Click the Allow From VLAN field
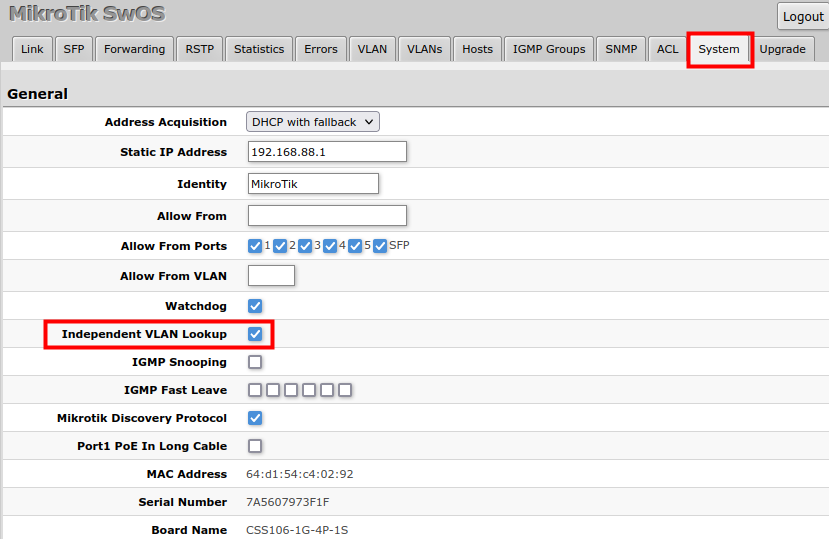The image size is (829, 539). pos(271,276)
